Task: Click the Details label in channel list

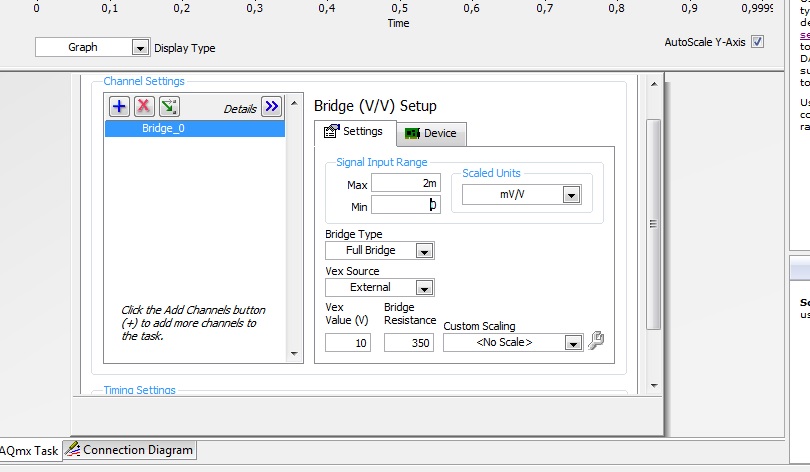Action: pyautogui.click(x=240, y=109)
